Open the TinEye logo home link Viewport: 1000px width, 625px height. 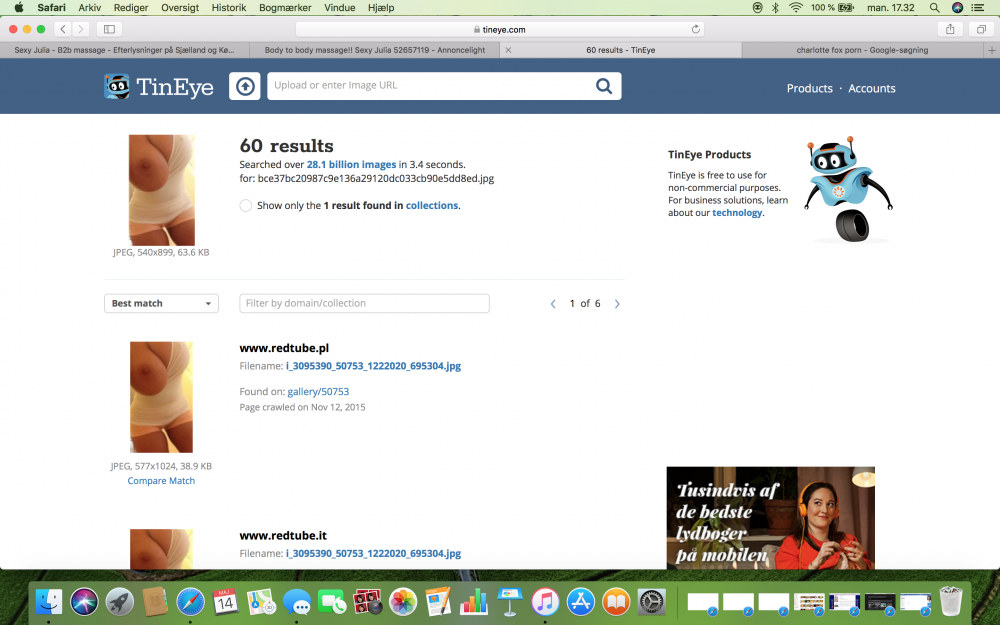point(159,87)
